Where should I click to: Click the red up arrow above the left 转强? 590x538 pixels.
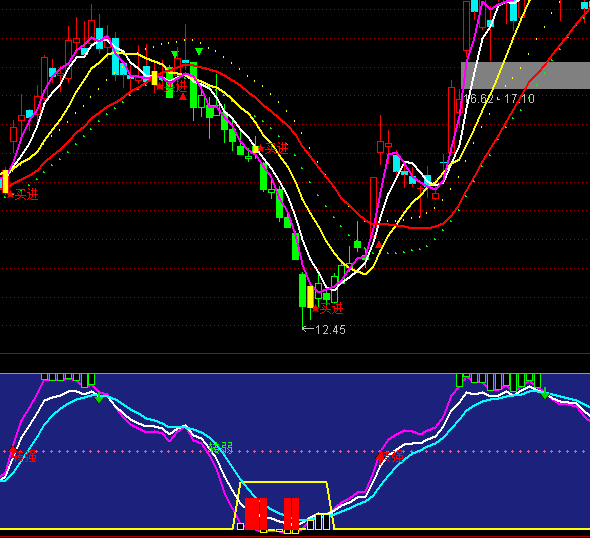(13, 451)
